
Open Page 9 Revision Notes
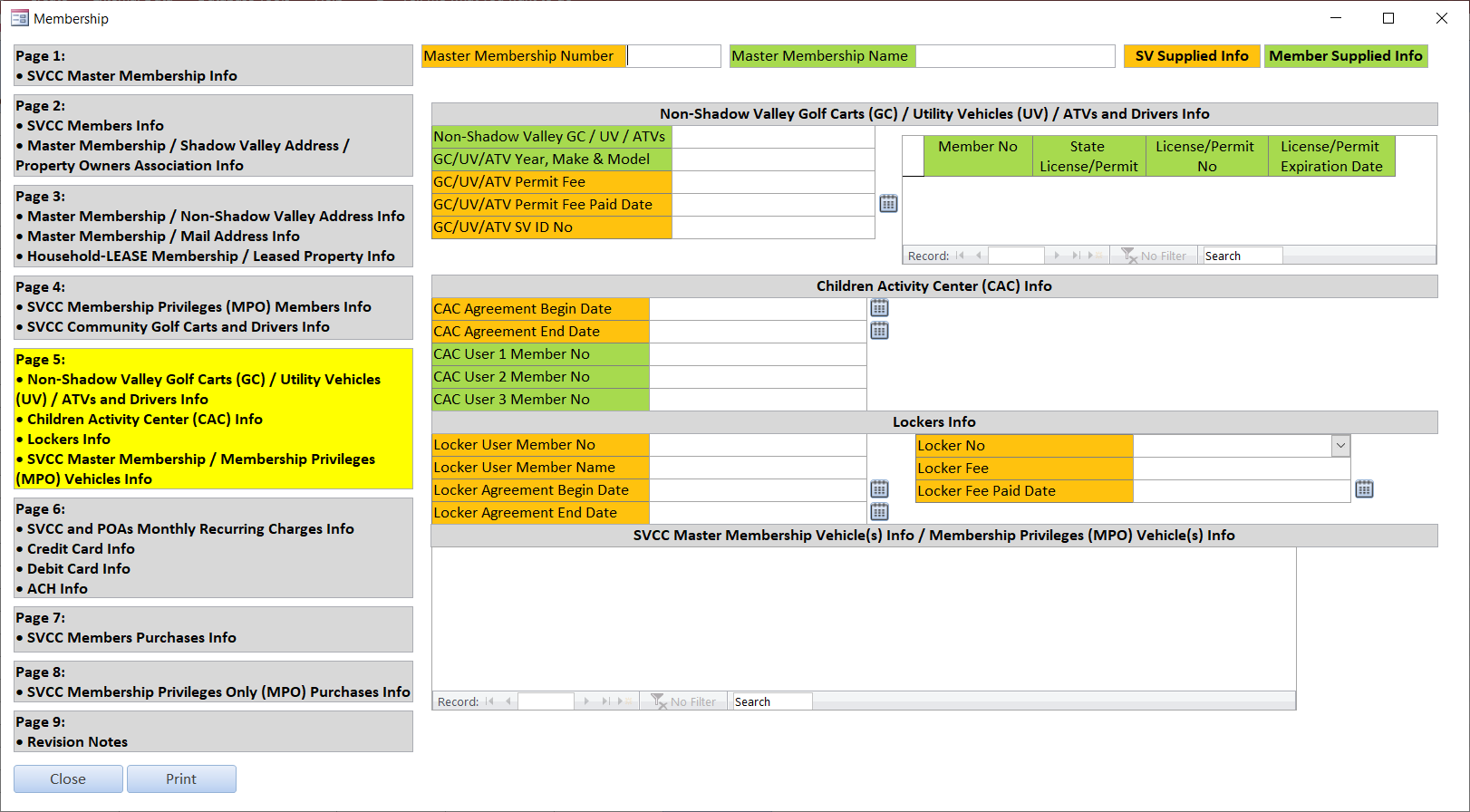pos(213,731)
